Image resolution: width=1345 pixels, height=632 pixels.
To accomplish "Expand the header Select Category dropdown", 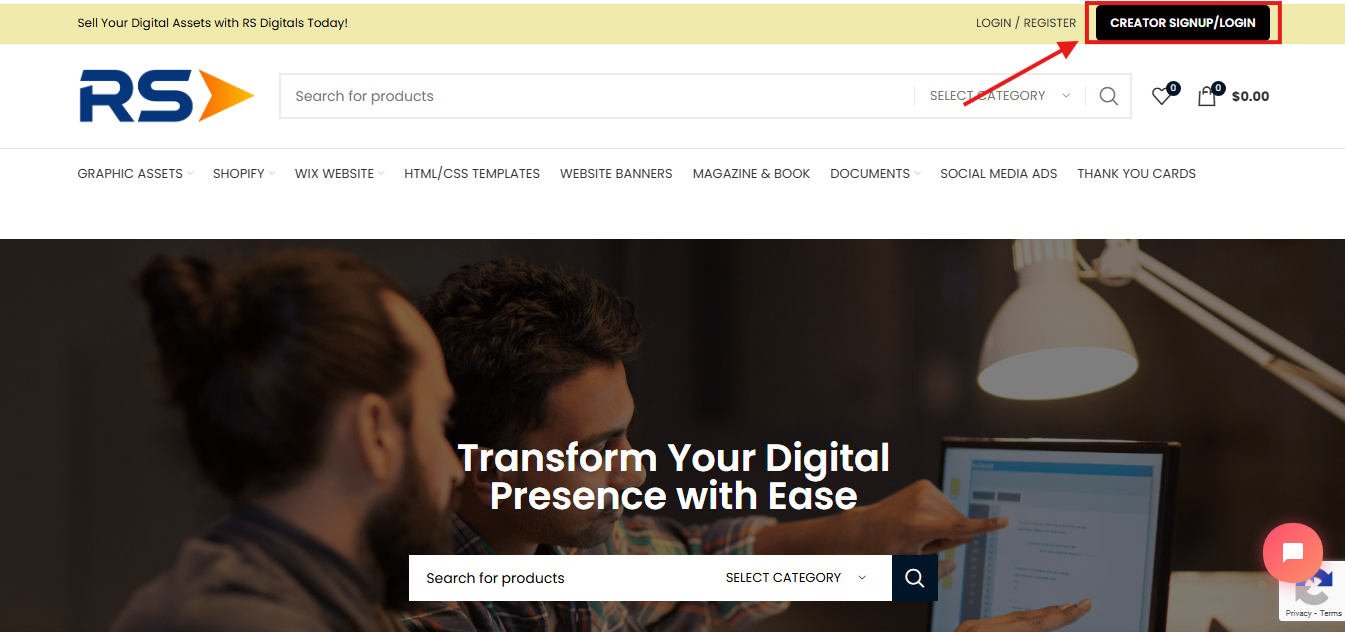I will click(x=999, y=96).
